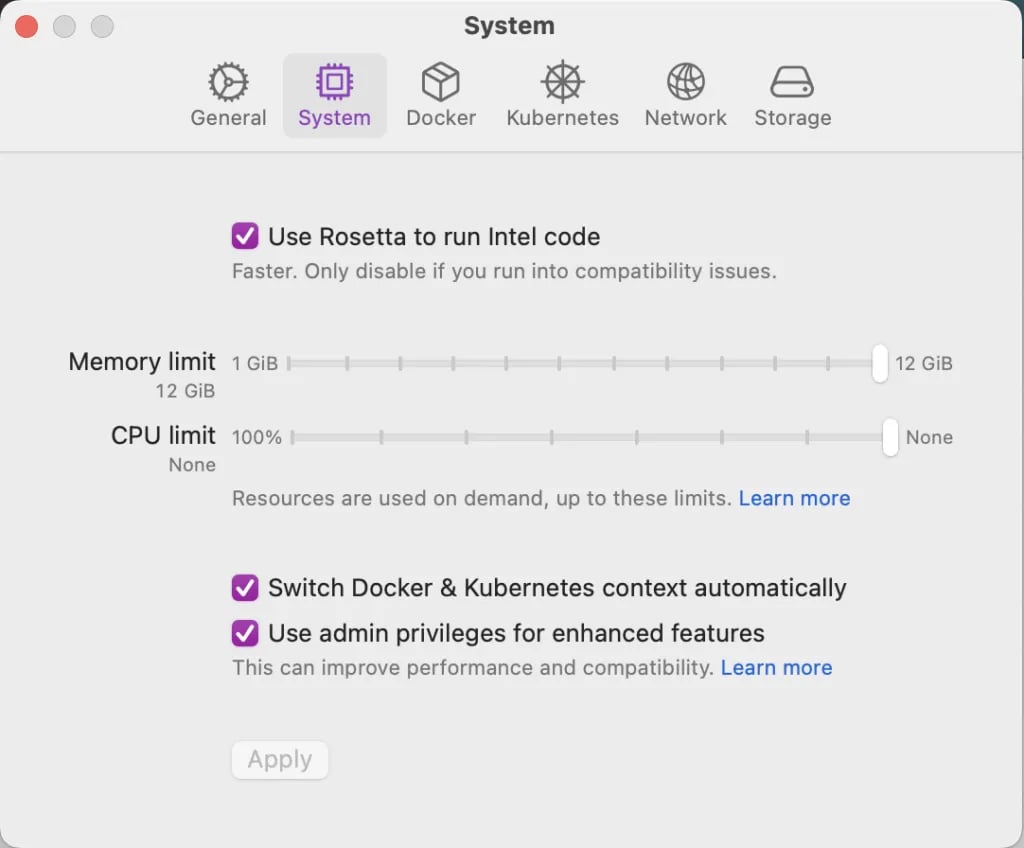
Task: Switch to the Kubernetes tab
Action: (562, 95)
